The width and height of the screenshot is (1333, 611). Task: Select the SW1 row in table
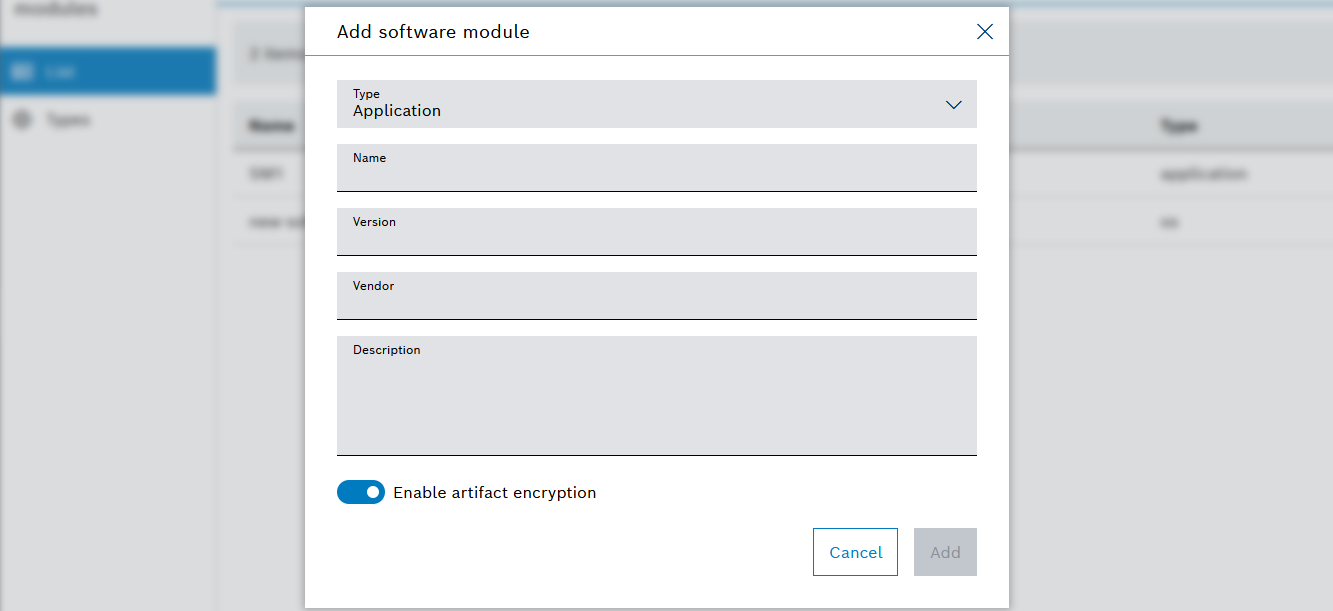pyautogui.click(x=267, y=174)
